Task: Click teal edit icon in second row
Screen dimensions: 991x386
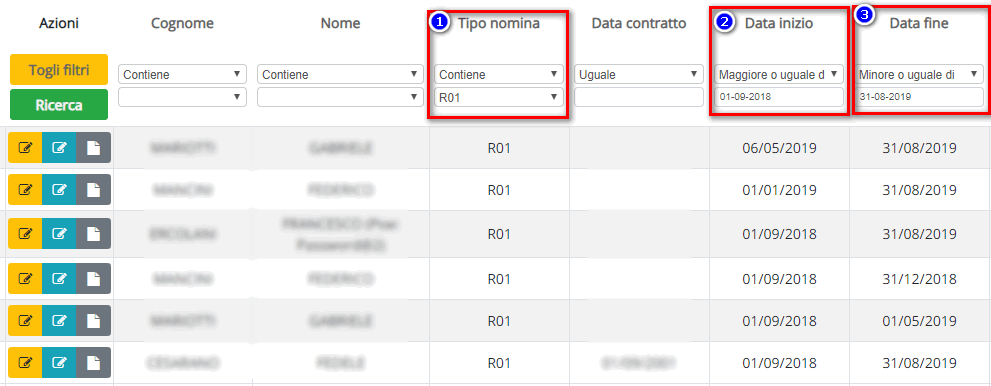Action: 59,190
